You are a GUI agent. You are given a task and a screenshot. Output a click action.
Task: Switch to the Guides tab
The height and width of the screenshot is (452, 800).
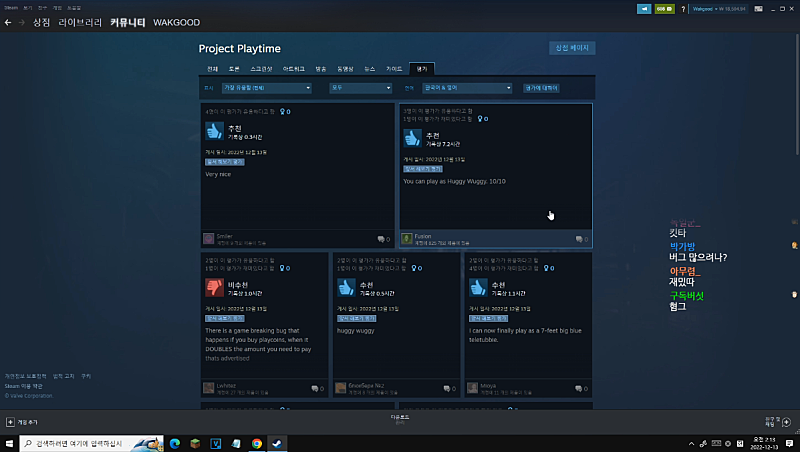point(394,69)
